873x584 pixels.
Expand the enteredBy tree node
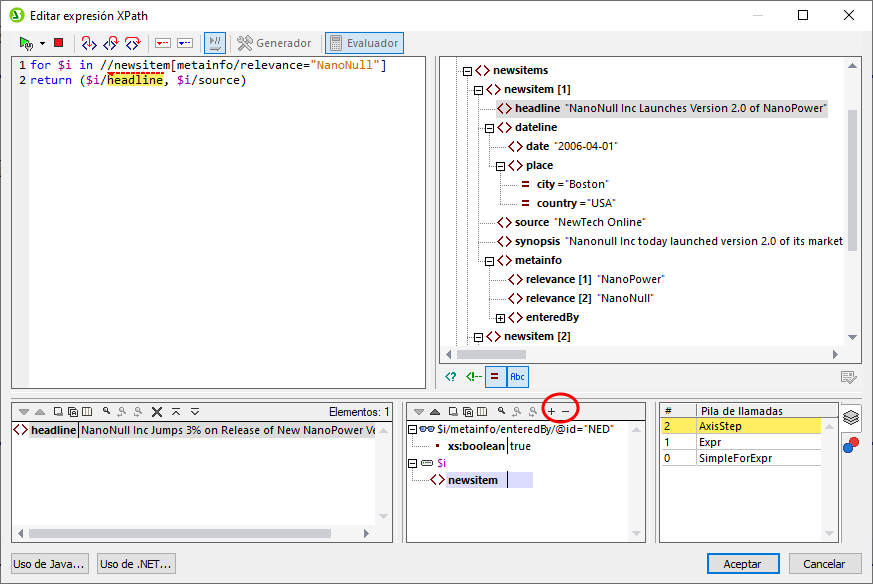click(x=501, y=318)
